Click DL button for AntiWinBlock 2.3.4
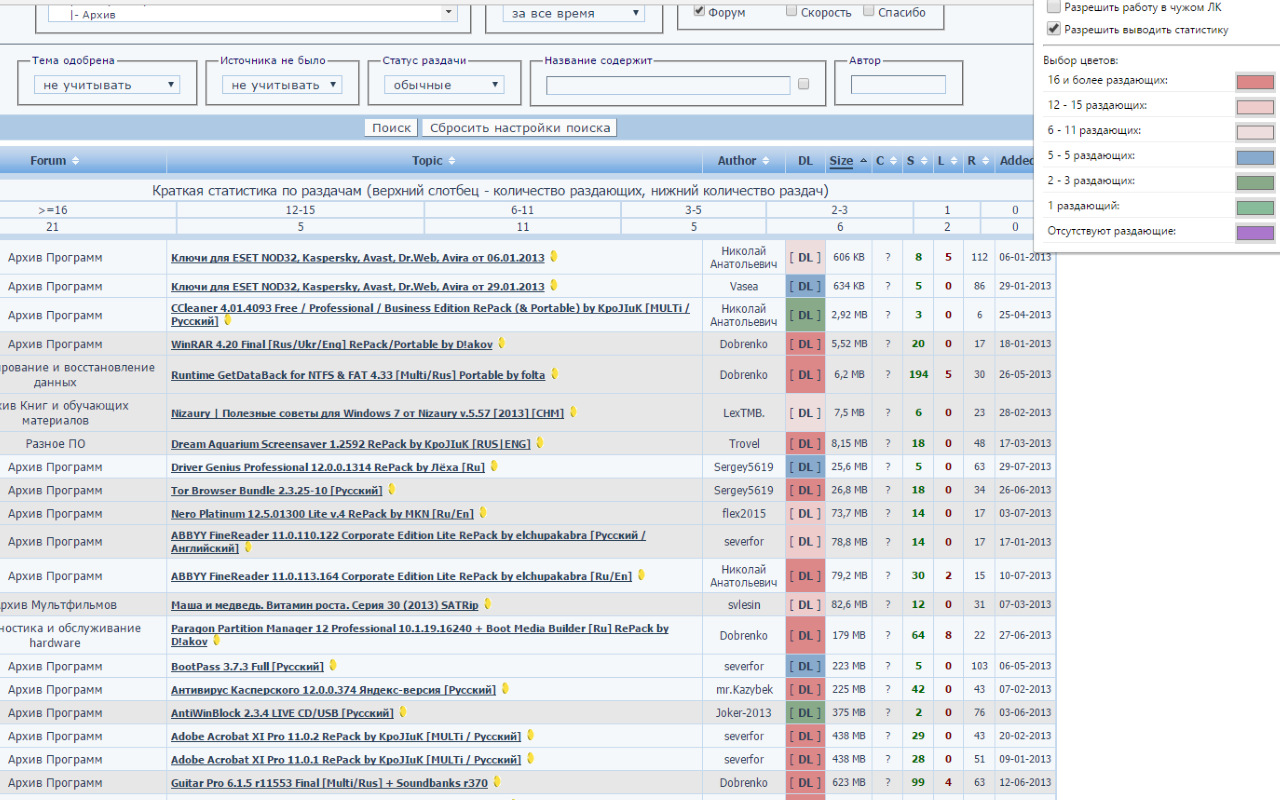Screen dimensions: 1280x800 point(805,713)
